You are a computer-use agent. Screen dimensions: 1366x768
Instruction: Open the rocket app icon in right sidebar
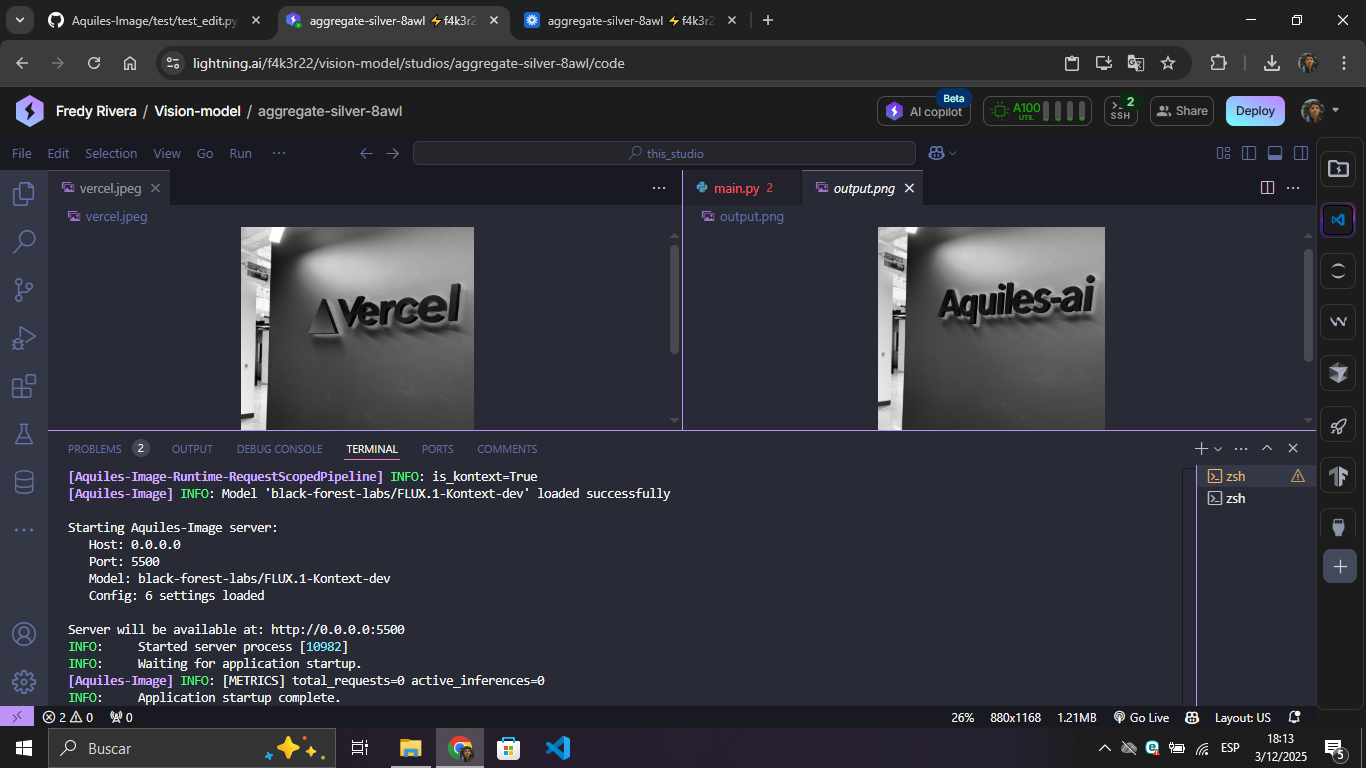1338,426
